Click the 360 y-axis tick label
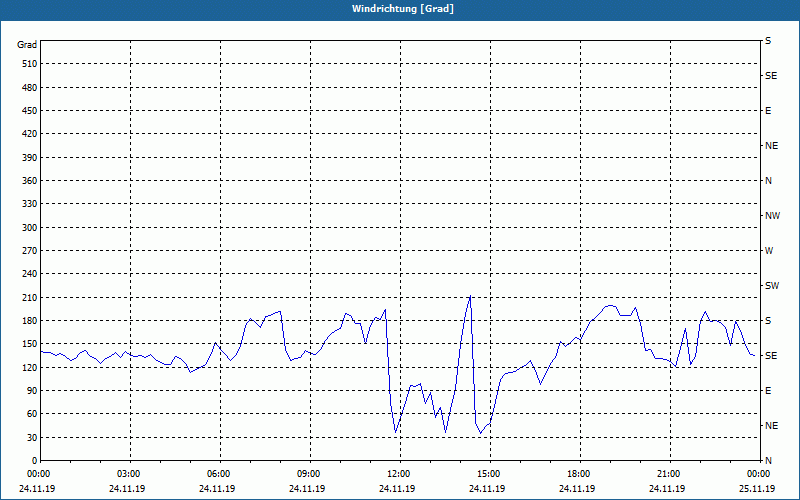This screenshot has width=800, height=500. coord(30,181)
